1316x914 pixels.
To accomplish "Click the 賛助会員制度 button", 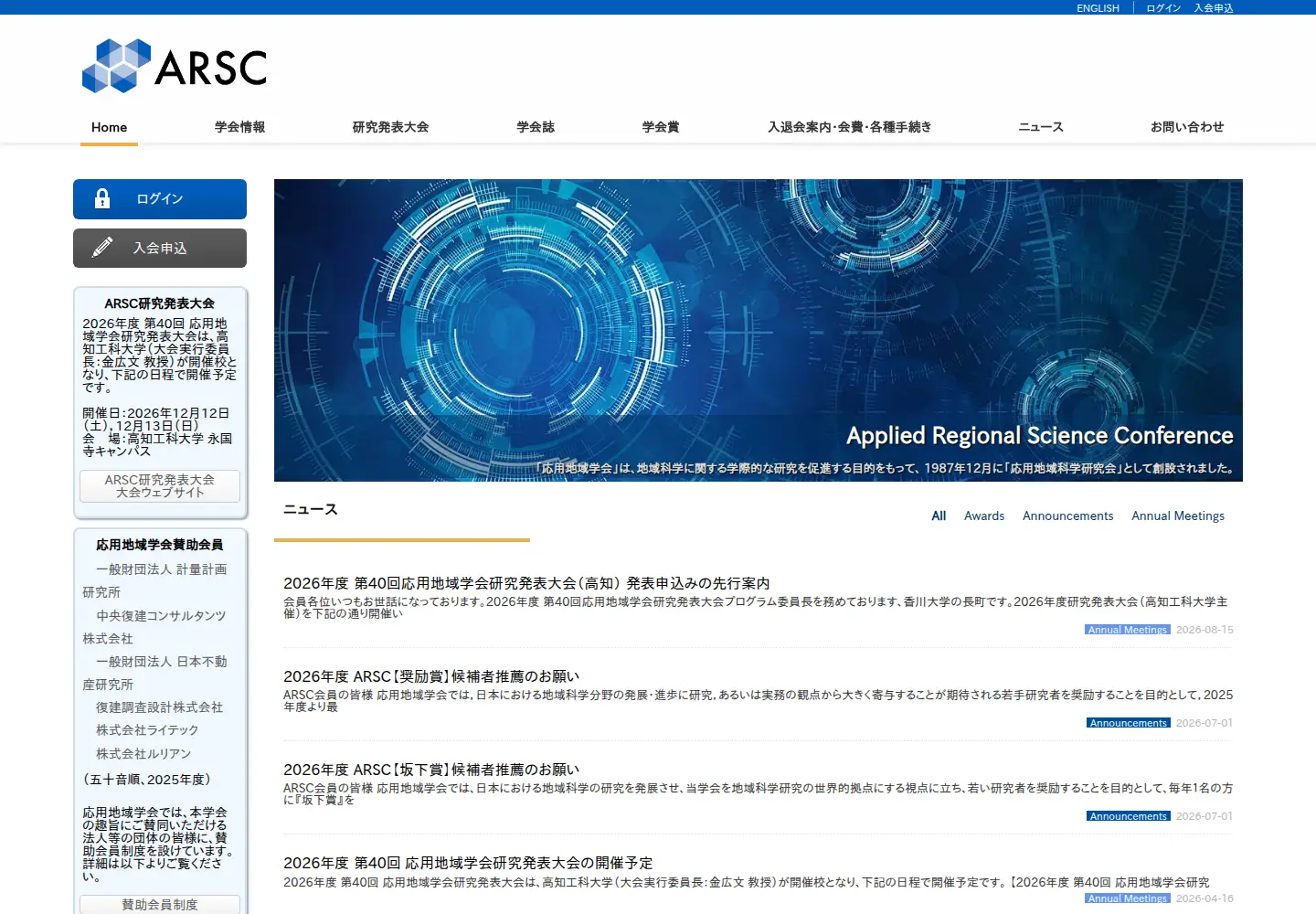I will 160,904.
